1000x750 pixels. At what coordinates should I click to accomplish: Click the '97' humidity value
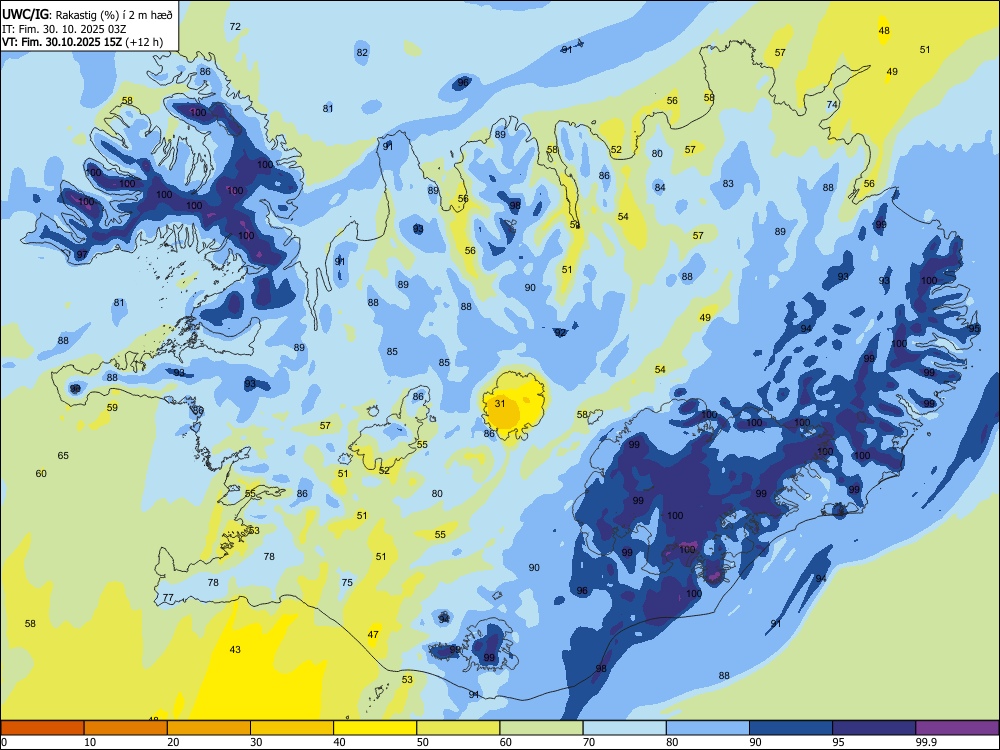tap(82, 254)
